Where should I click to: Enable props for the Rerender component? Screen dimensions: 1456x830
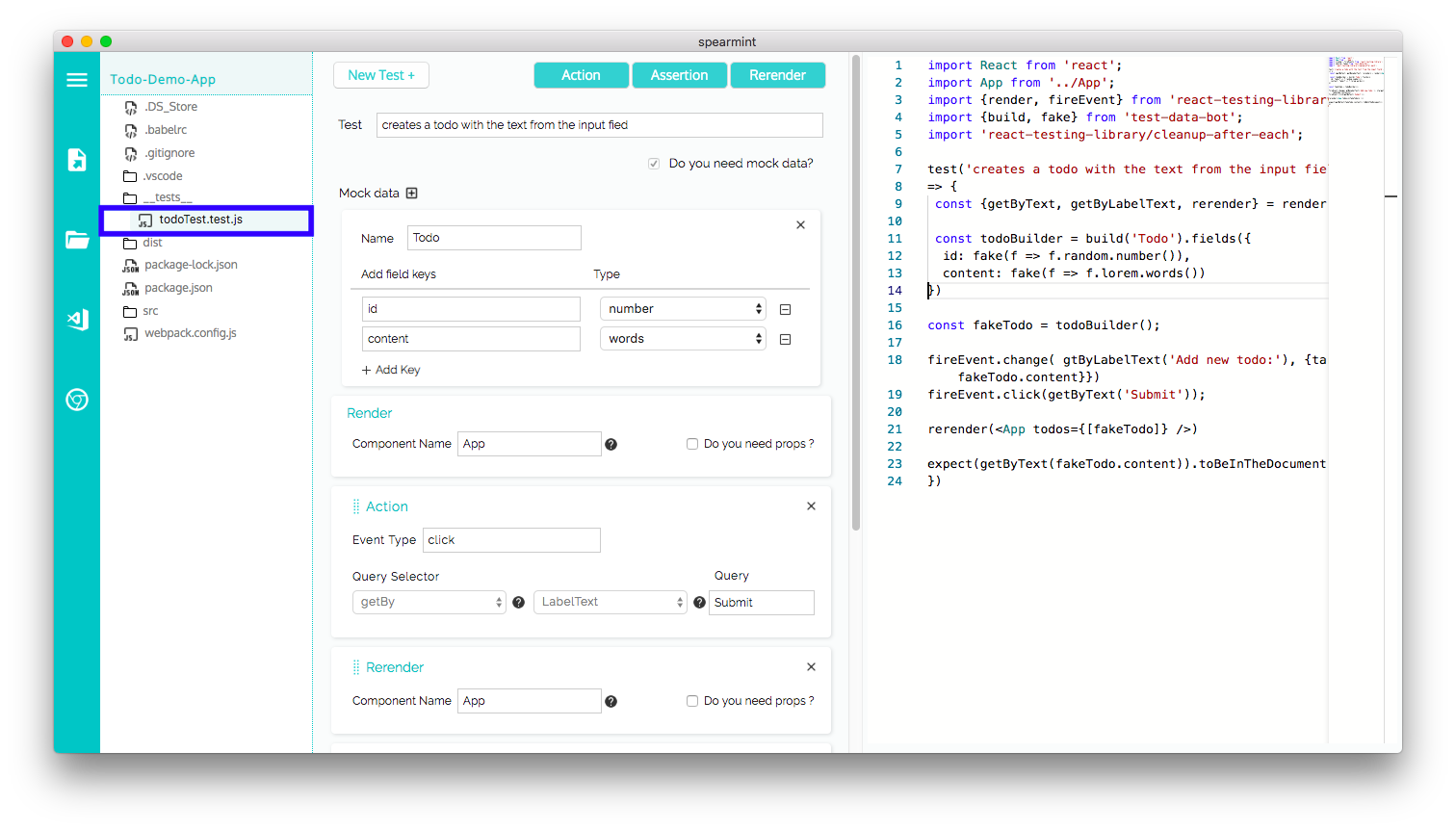pyautogui.click(x=692, y=701)
